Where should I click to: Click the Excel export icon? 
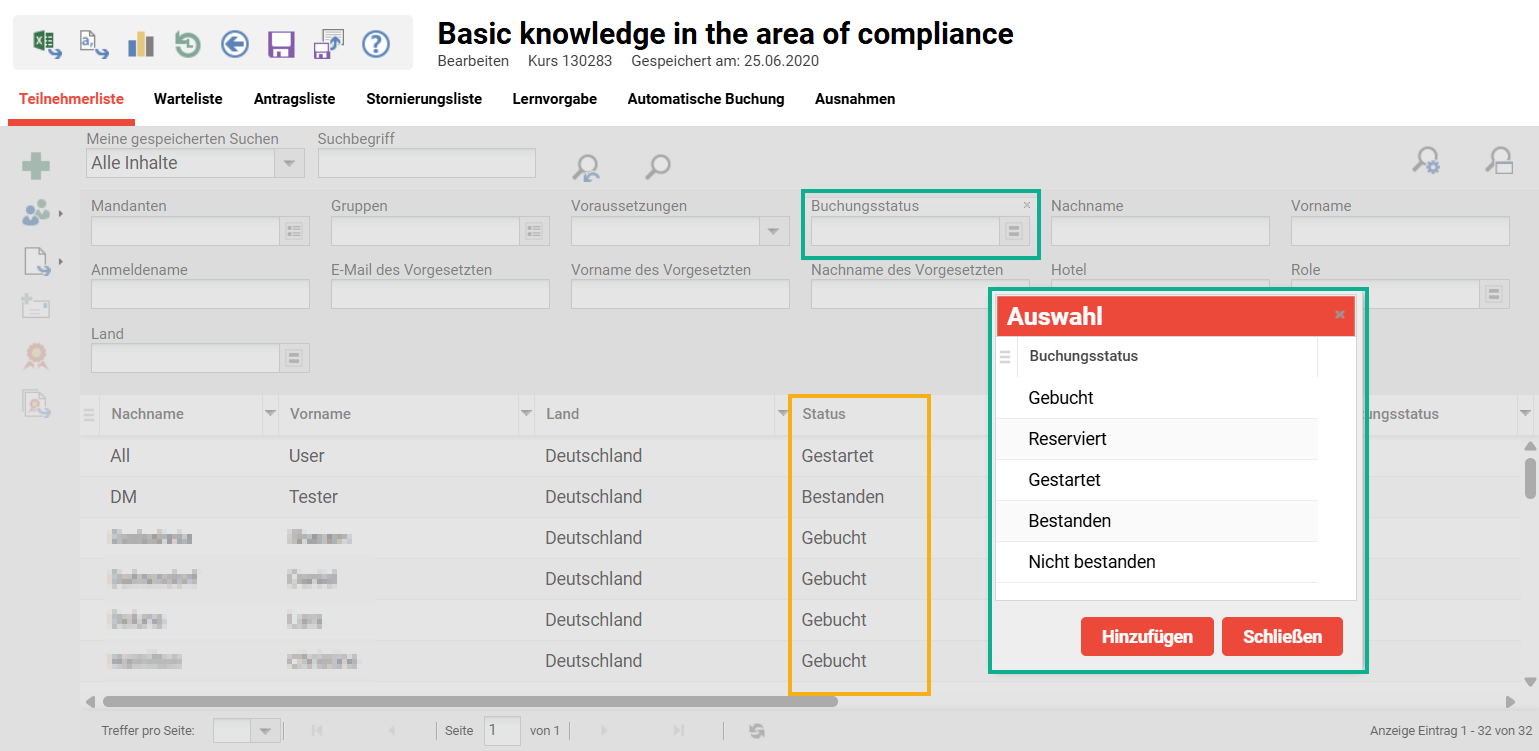click(46, 43)
